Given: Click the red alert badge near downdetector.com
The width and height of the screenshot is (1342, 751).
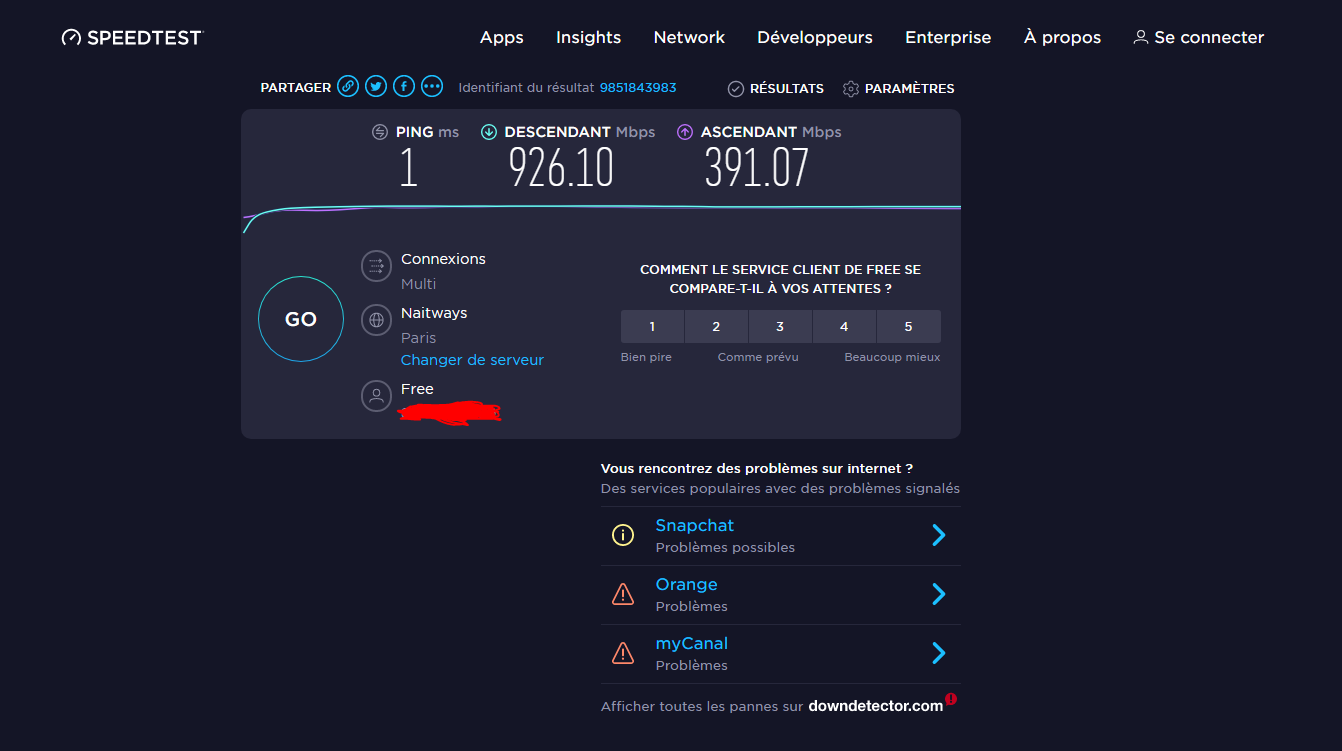Looking at the screenshot, I should [951, 699].
